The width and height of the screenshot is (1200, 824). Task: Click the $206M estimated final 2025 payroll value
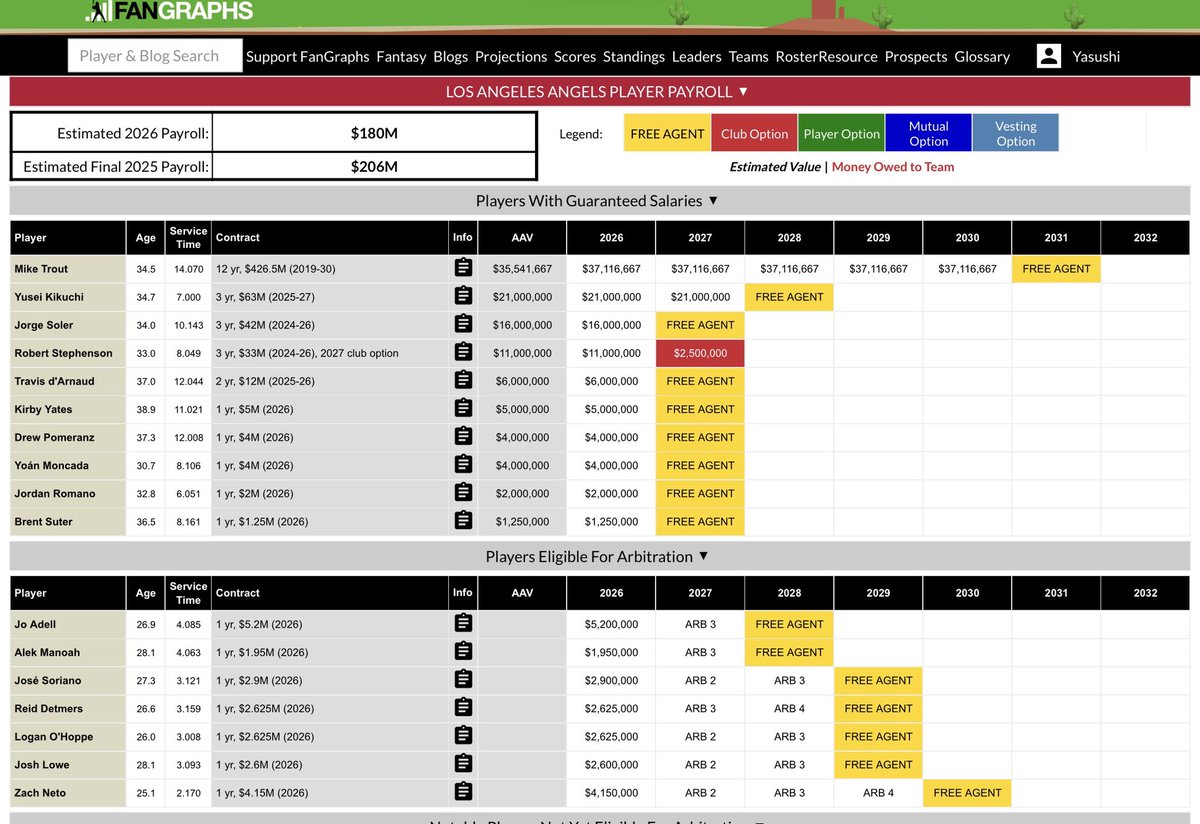374,166
